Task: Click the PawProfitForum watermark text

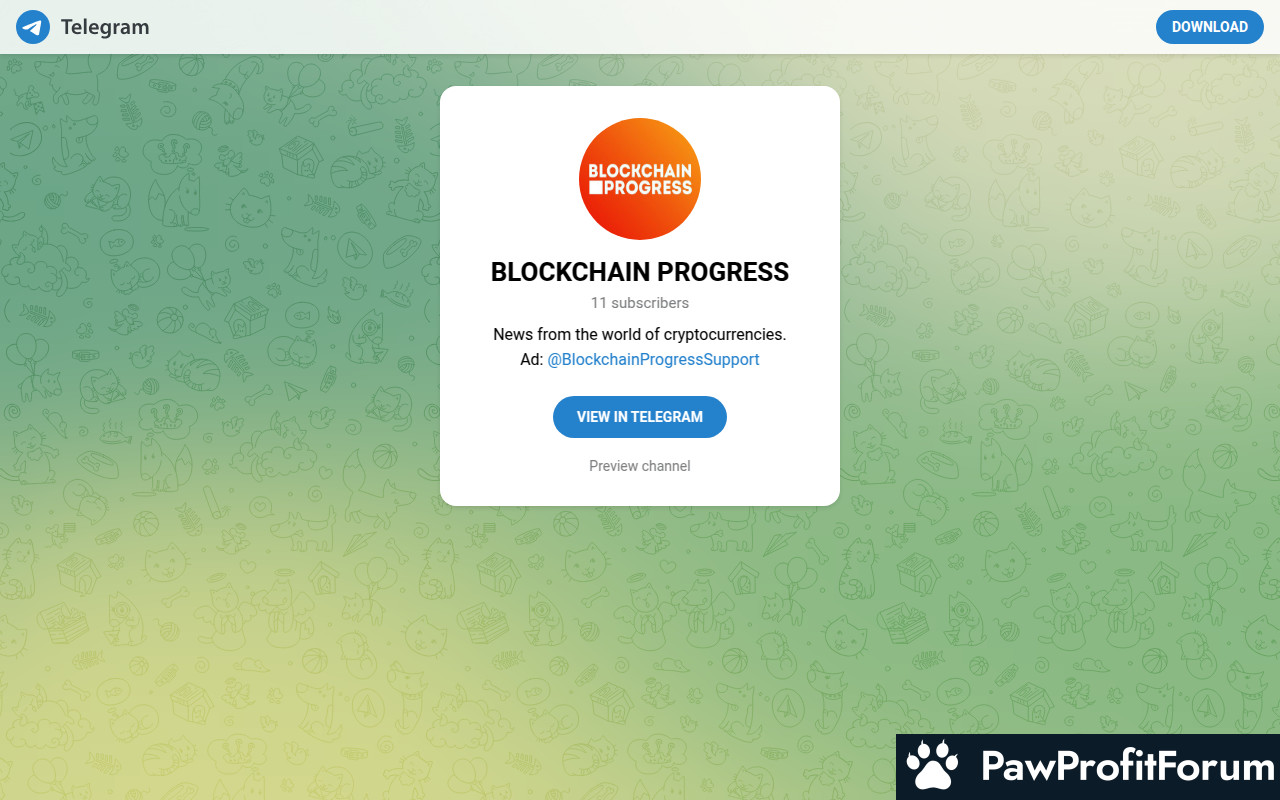Action: coord(1128,767)
